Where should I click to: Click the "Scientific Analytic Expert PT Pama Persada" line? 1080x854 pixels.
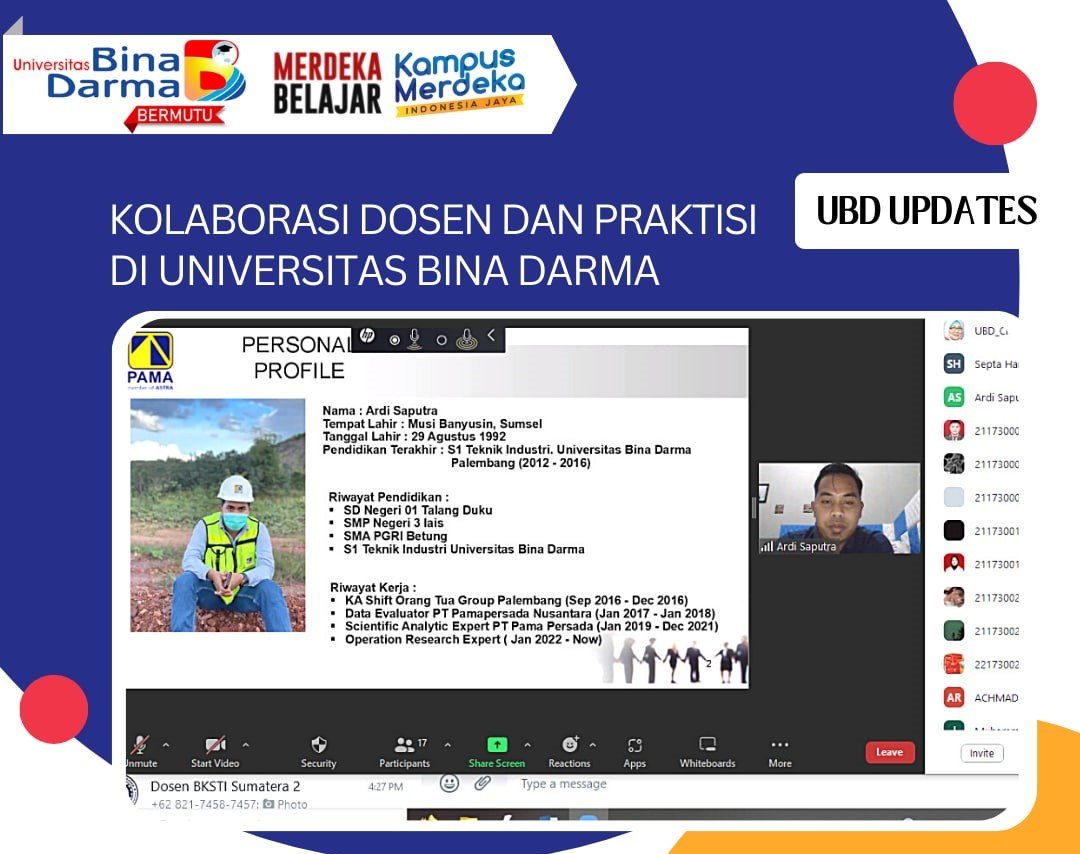click(532, 627)
